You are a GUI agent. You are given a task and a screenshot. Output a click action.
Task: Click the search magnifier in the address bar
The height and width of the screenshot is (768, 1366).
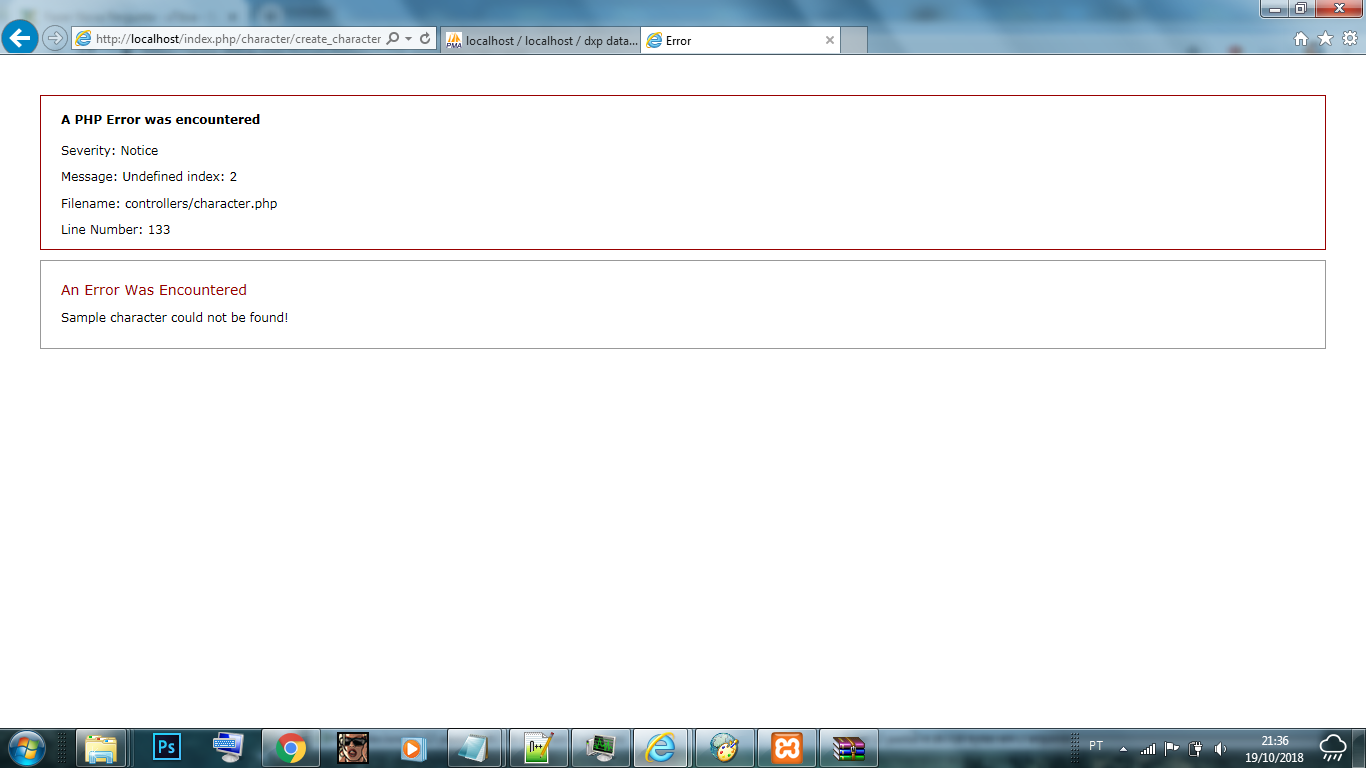point(392,39)
